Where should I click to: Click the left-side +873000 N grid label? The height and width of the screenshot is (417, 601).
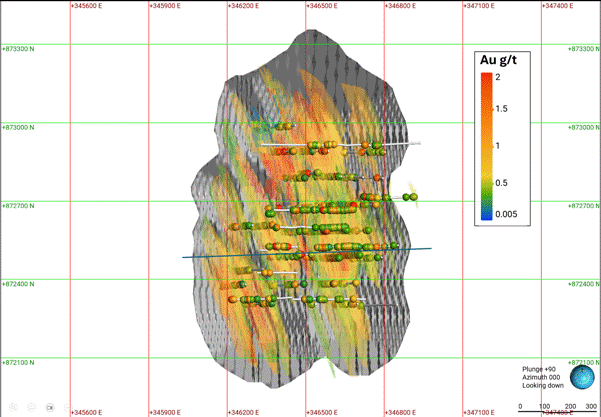18,127
